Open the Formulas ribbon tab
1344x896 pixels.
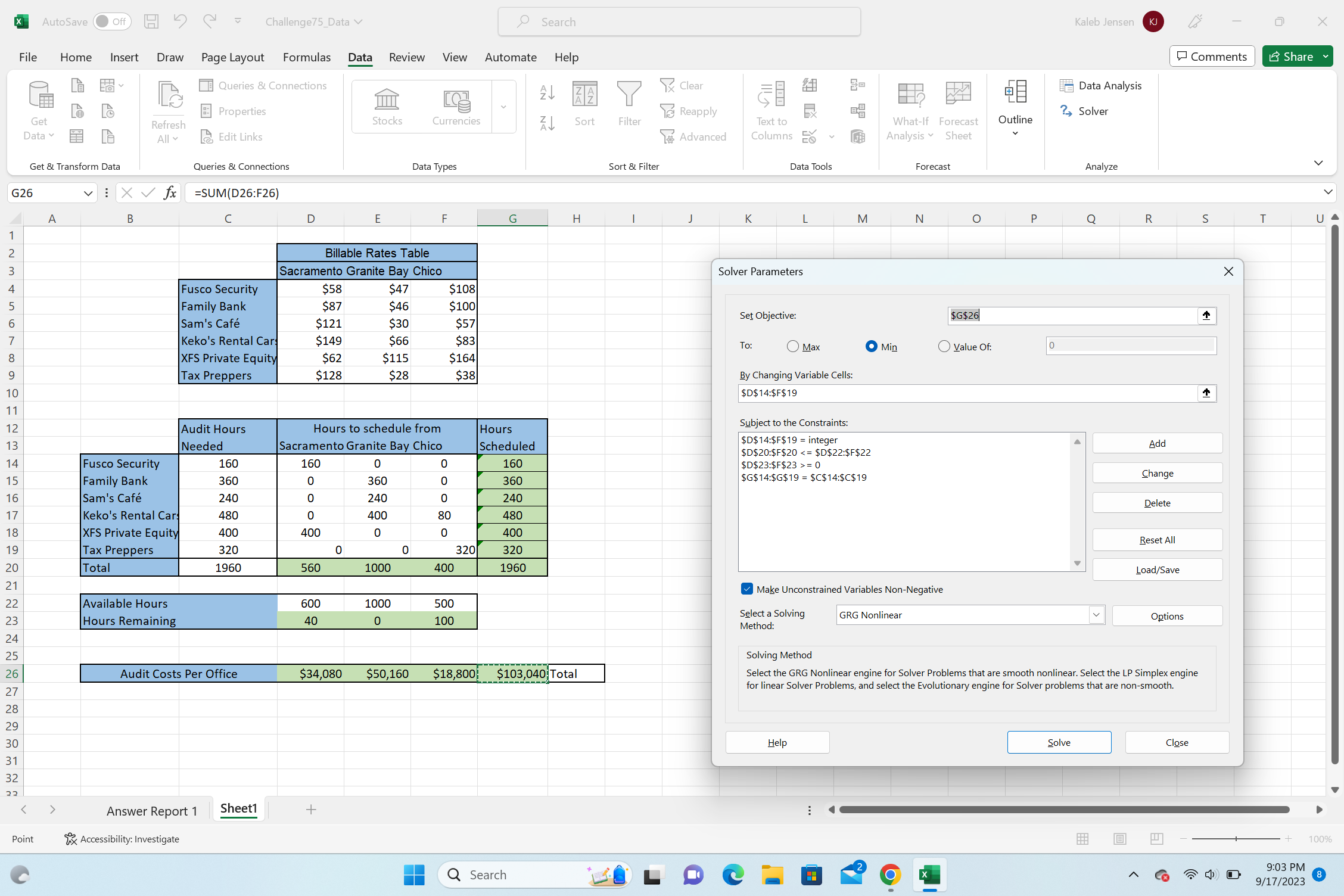(306, 57)
